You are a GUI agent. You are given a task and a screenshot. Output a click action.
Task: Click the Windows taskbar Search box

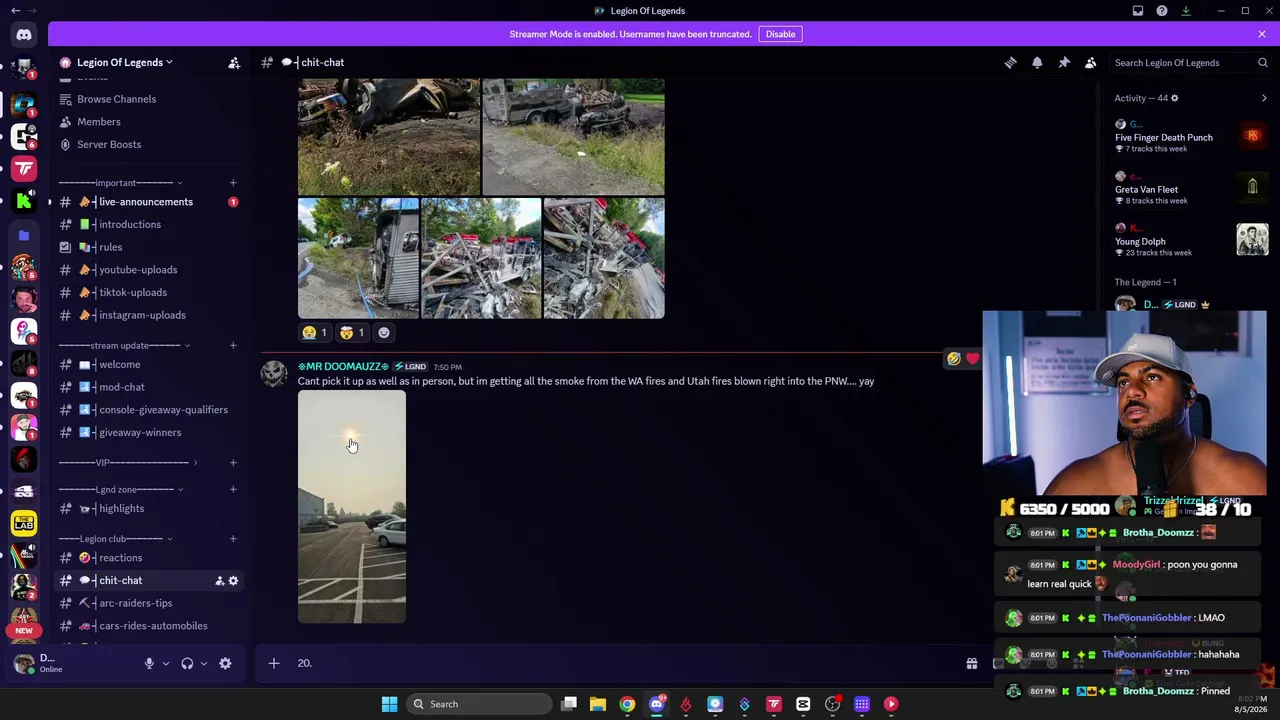tap(481, 704)
